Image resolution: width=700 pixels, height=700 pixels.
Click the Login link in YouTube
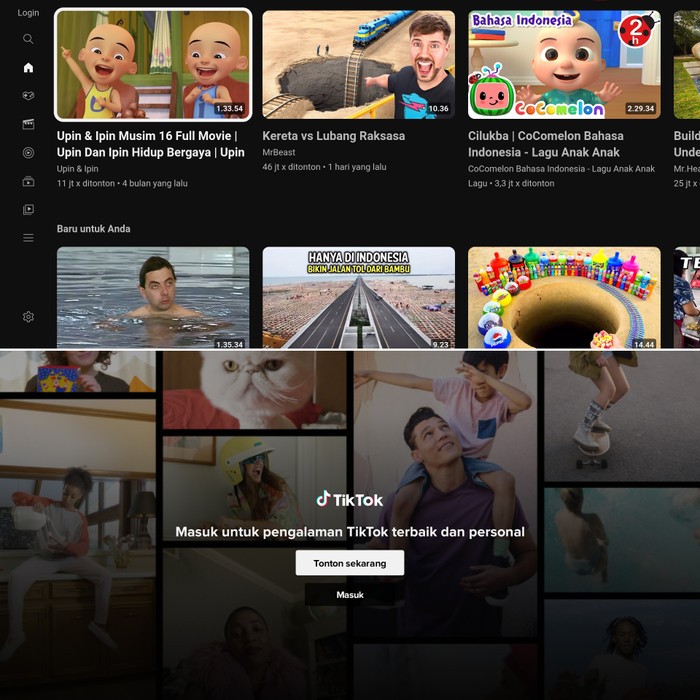click(x=28, y=13)
